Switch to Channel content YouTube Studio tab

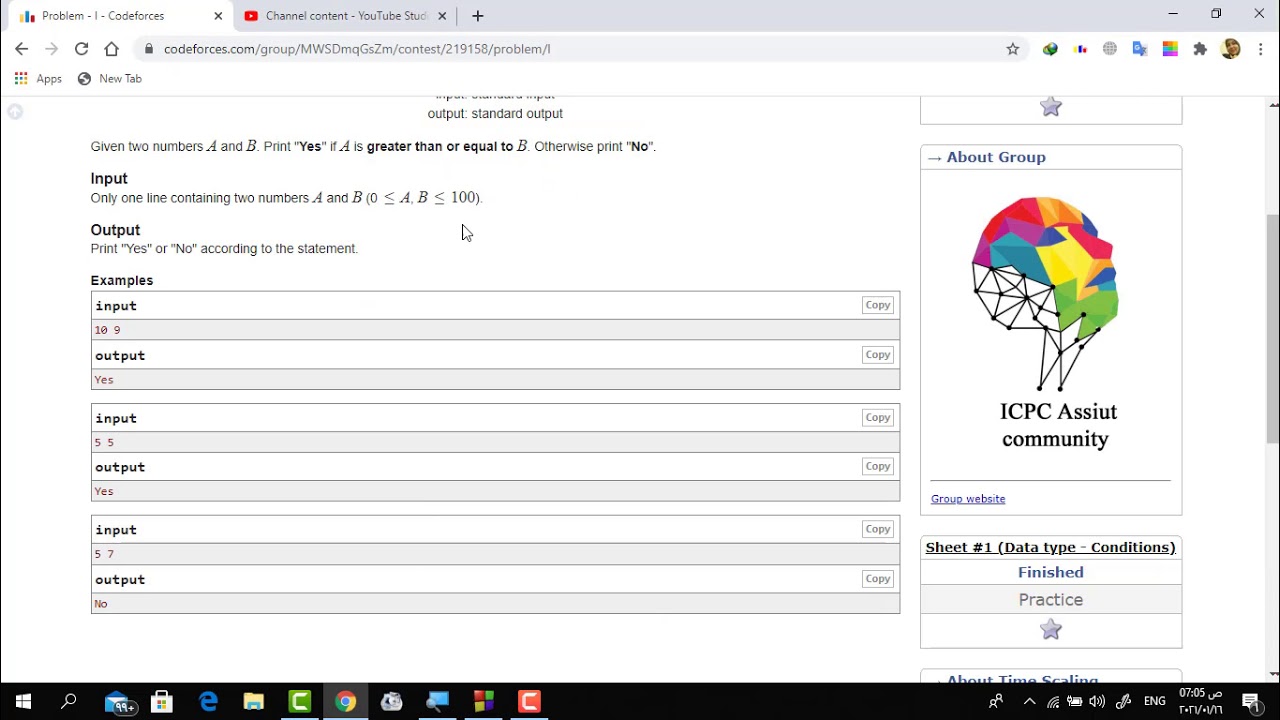click(x=345, y=16)
